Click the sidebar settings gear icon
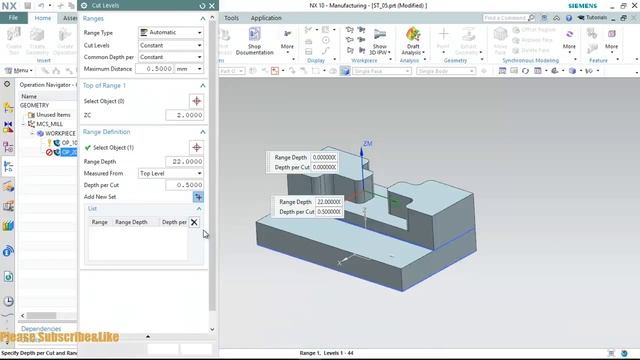The height and width of the screenshot is (360, 640). point(7,84)
